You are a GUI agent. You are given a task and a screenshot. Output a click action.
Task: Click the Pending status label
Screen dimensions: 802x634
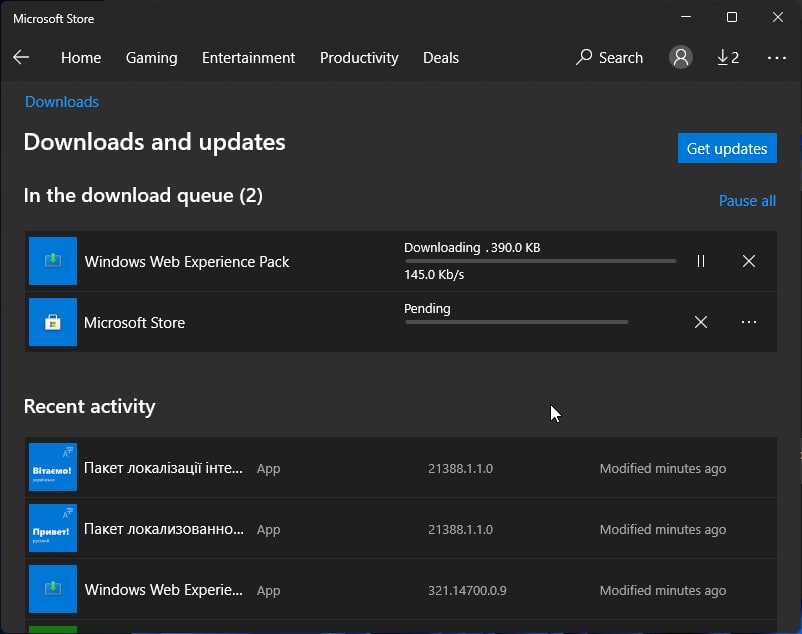[427, 309]
